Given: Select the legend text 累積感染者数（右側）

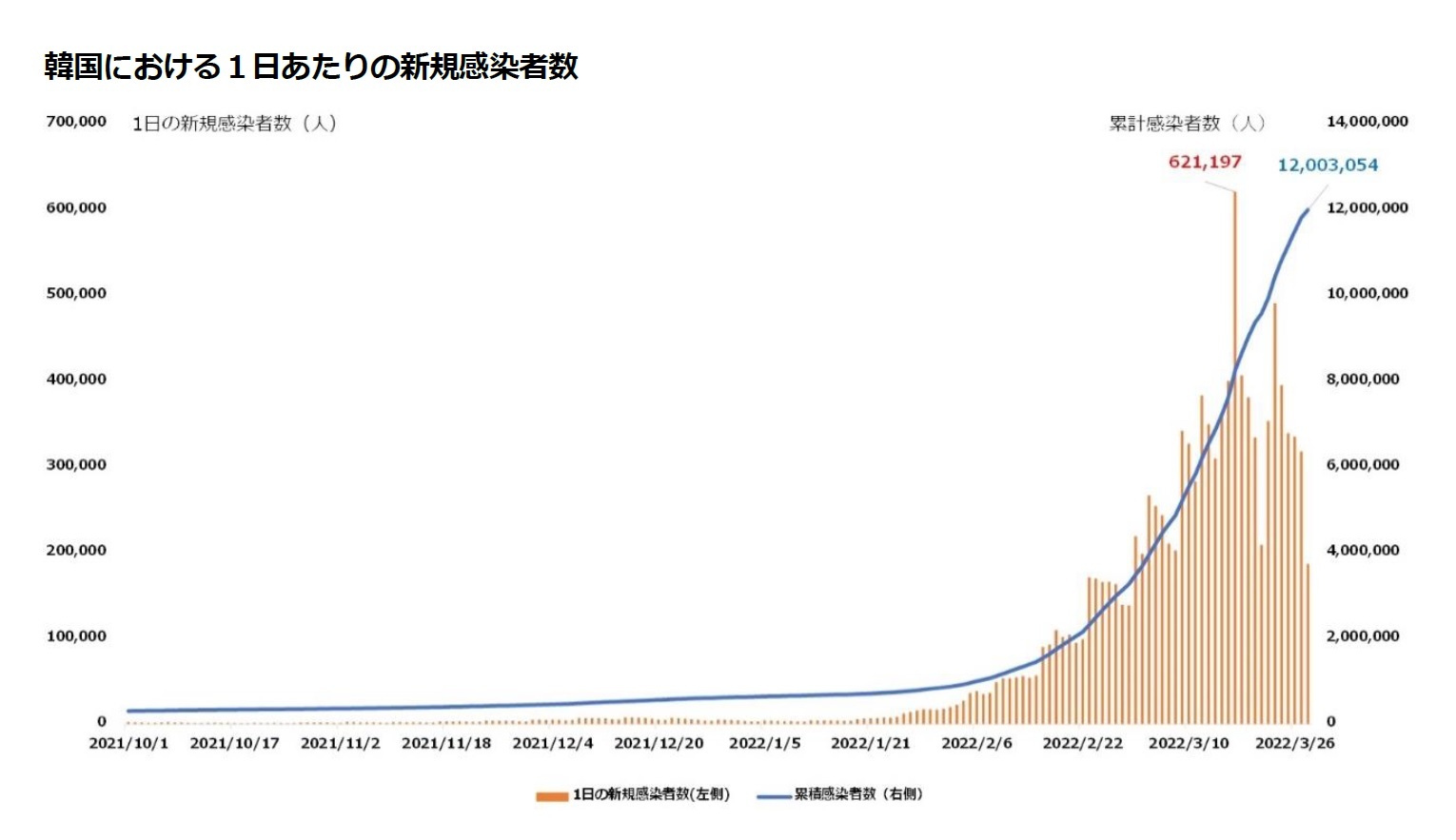Looking at the screenshot, I should pos(858,794).
